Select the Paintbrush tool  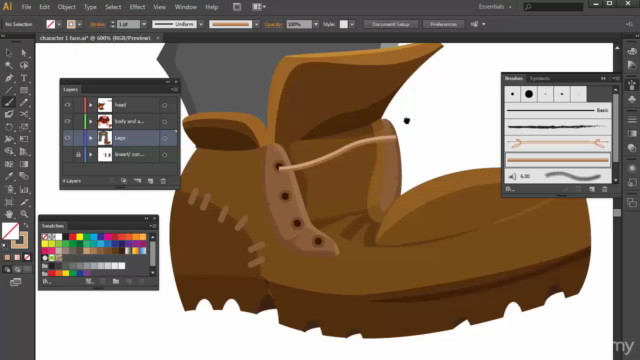coord(9,102)
